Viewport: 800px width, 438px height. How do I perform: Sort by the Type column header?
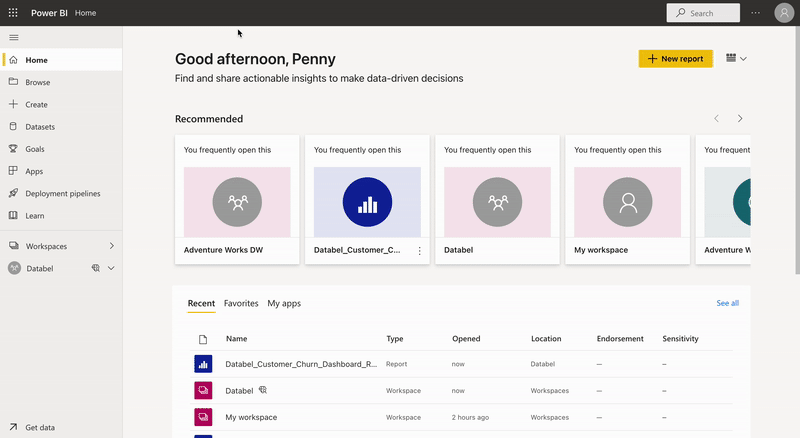[395, 338]
